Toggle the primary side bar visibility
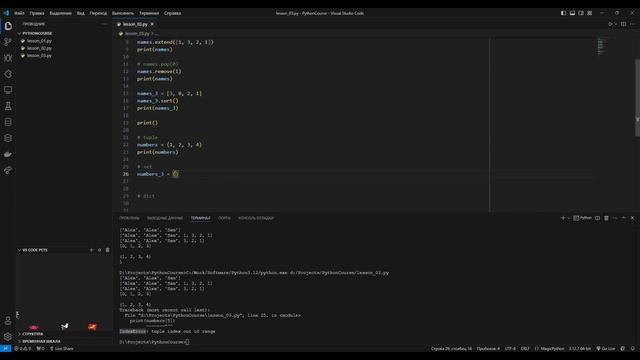The width and height of the screenshot is (640, 360). tap(564, 13)
